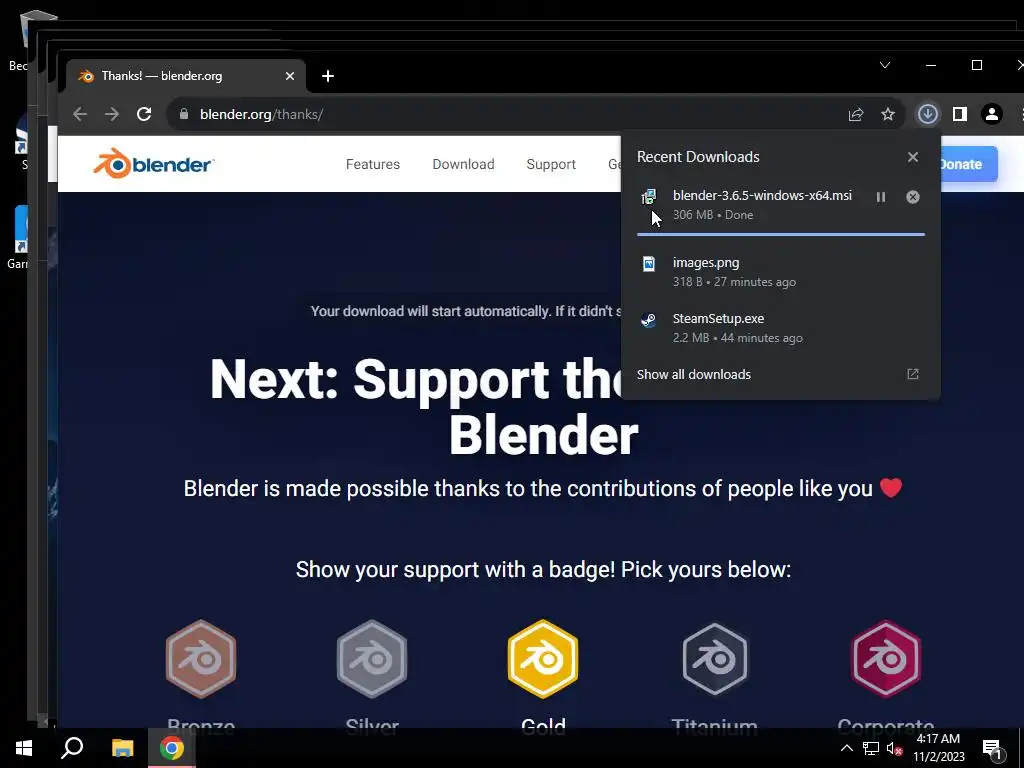
Task: Open the Support menu item
Action: (551, 164)
